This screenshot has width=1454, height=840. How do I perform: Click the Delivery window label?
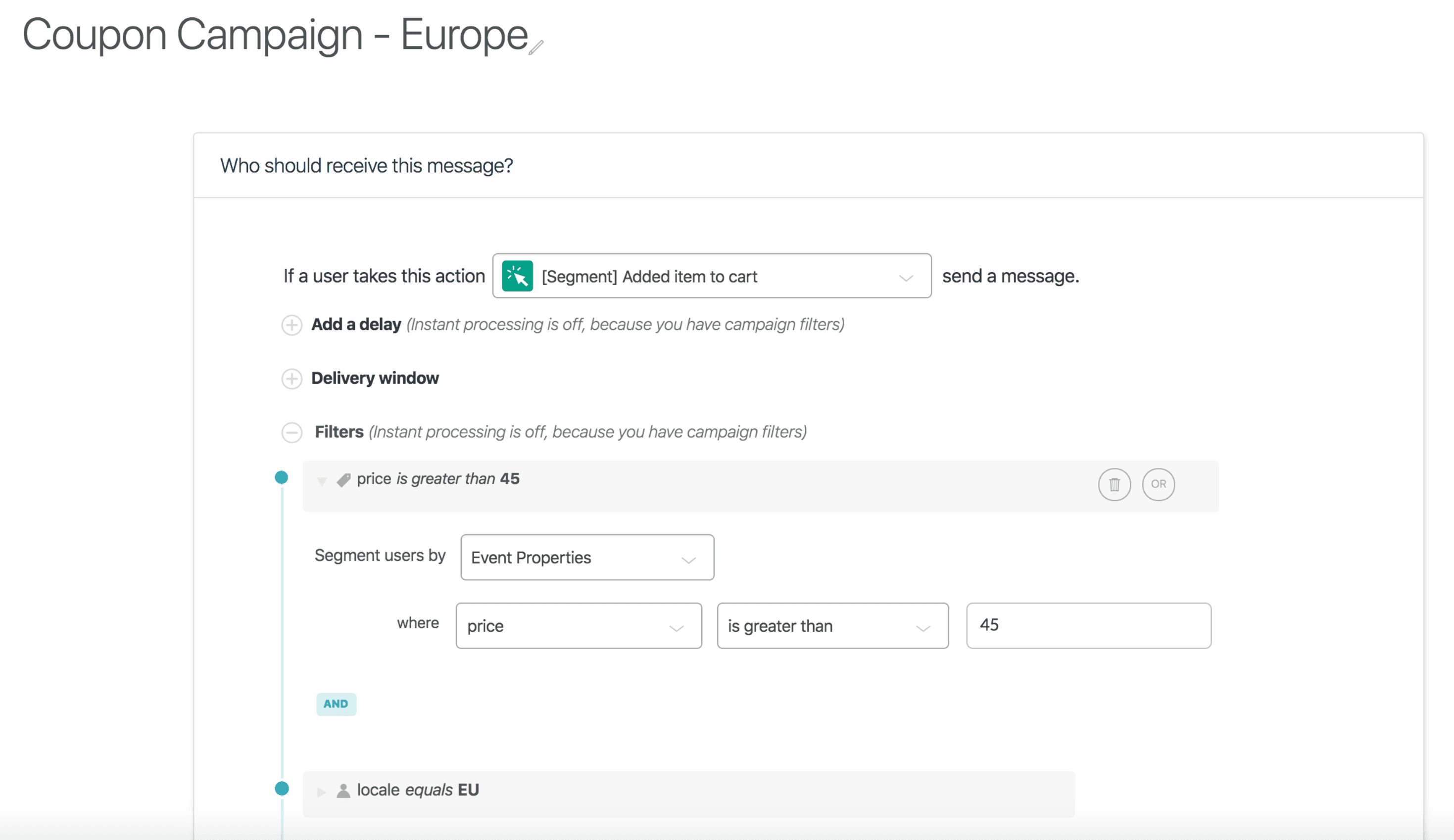[x=375, y=378]
